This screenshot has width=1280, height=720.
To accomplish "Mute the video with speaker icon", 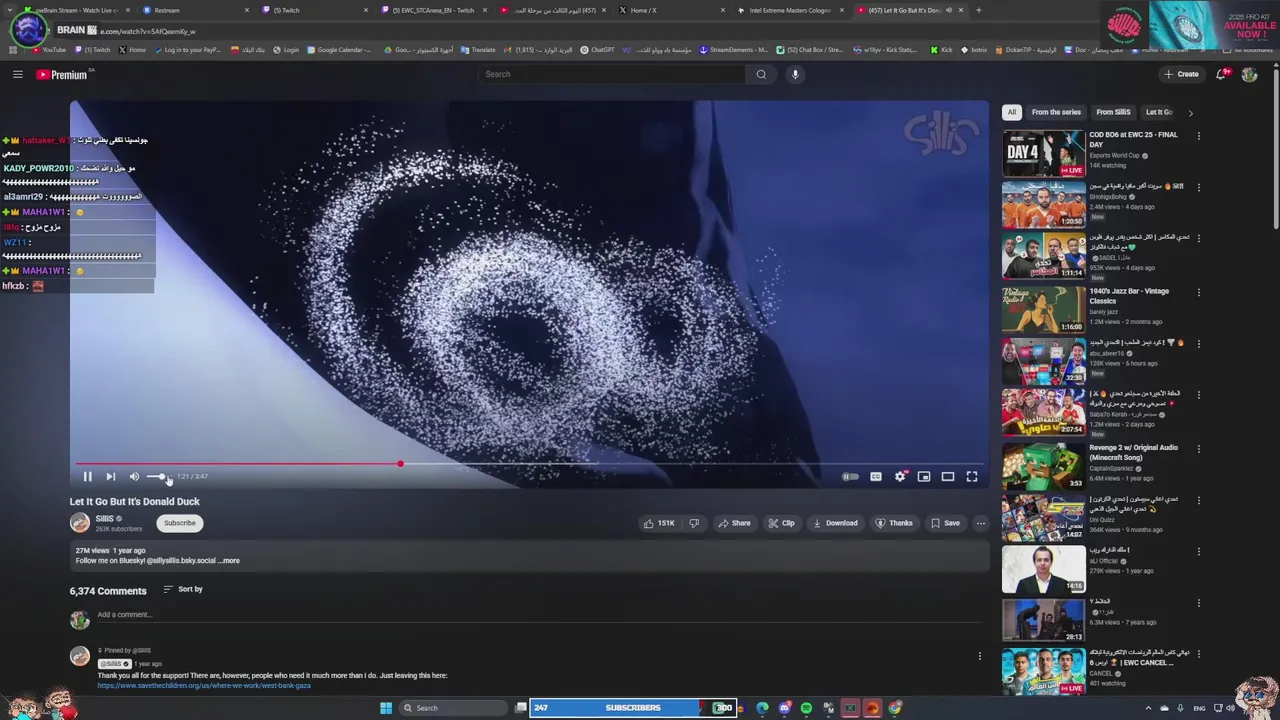I will [x=134, y=477].
